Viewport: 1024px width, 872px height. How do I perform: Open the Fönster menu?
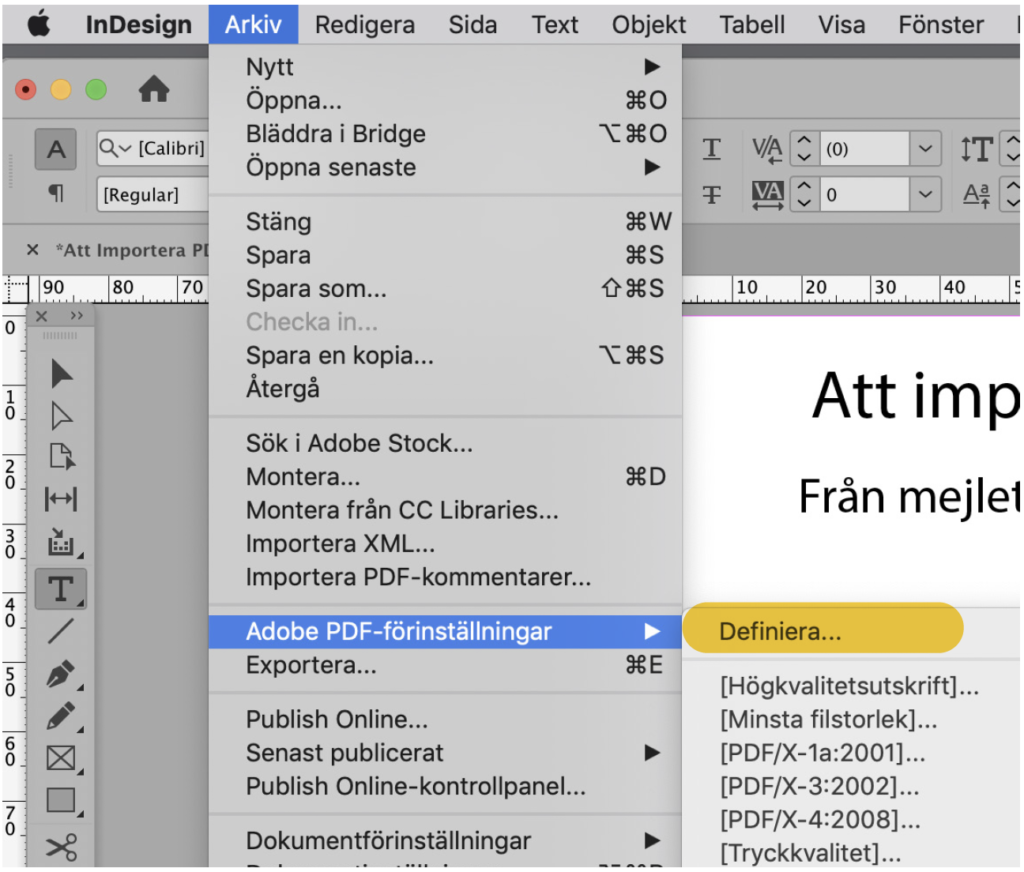(x=940, y=25)
